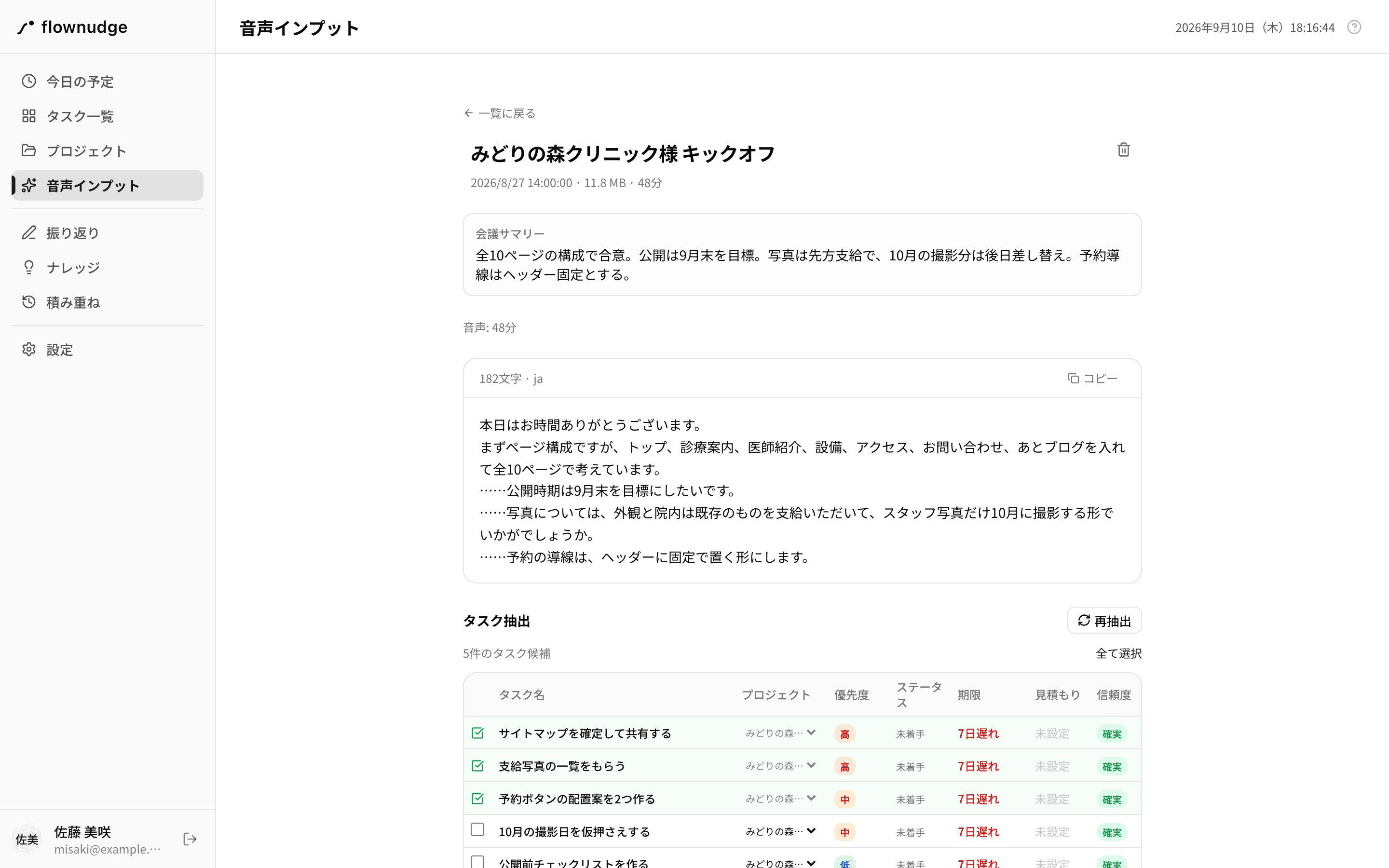
Task: Go to プロジェクト menu item
Action: click(x=108, y=150)
